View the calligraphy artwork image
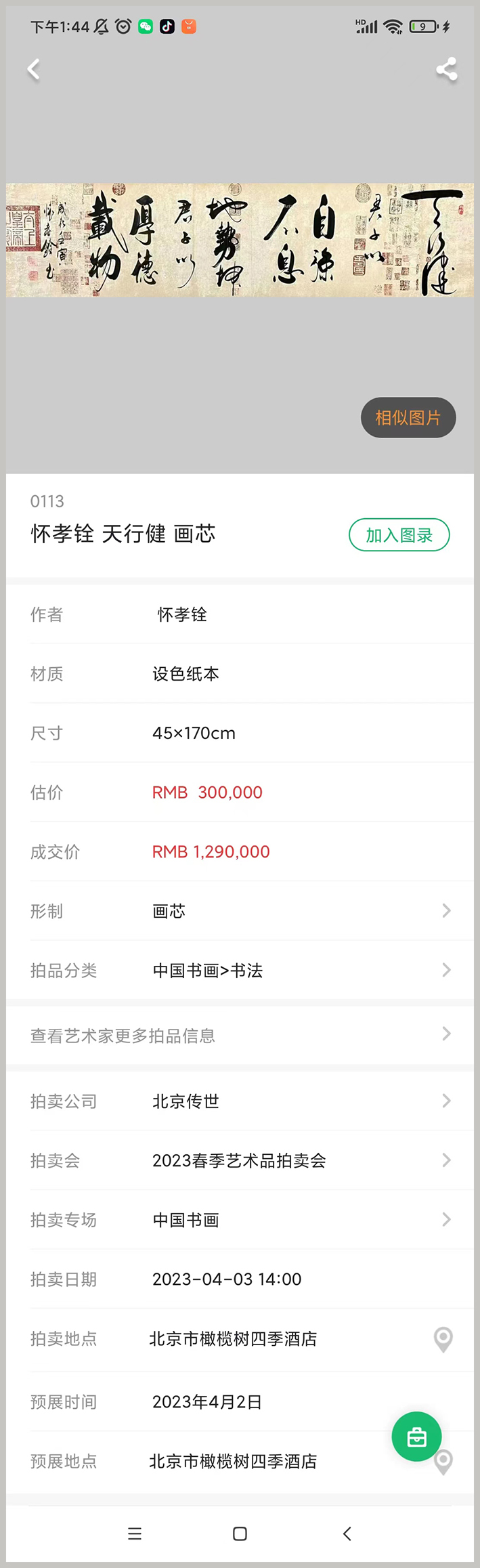The width and height of the screenshot is (480, 1568). pyautogui.click(x=240, y=240)
